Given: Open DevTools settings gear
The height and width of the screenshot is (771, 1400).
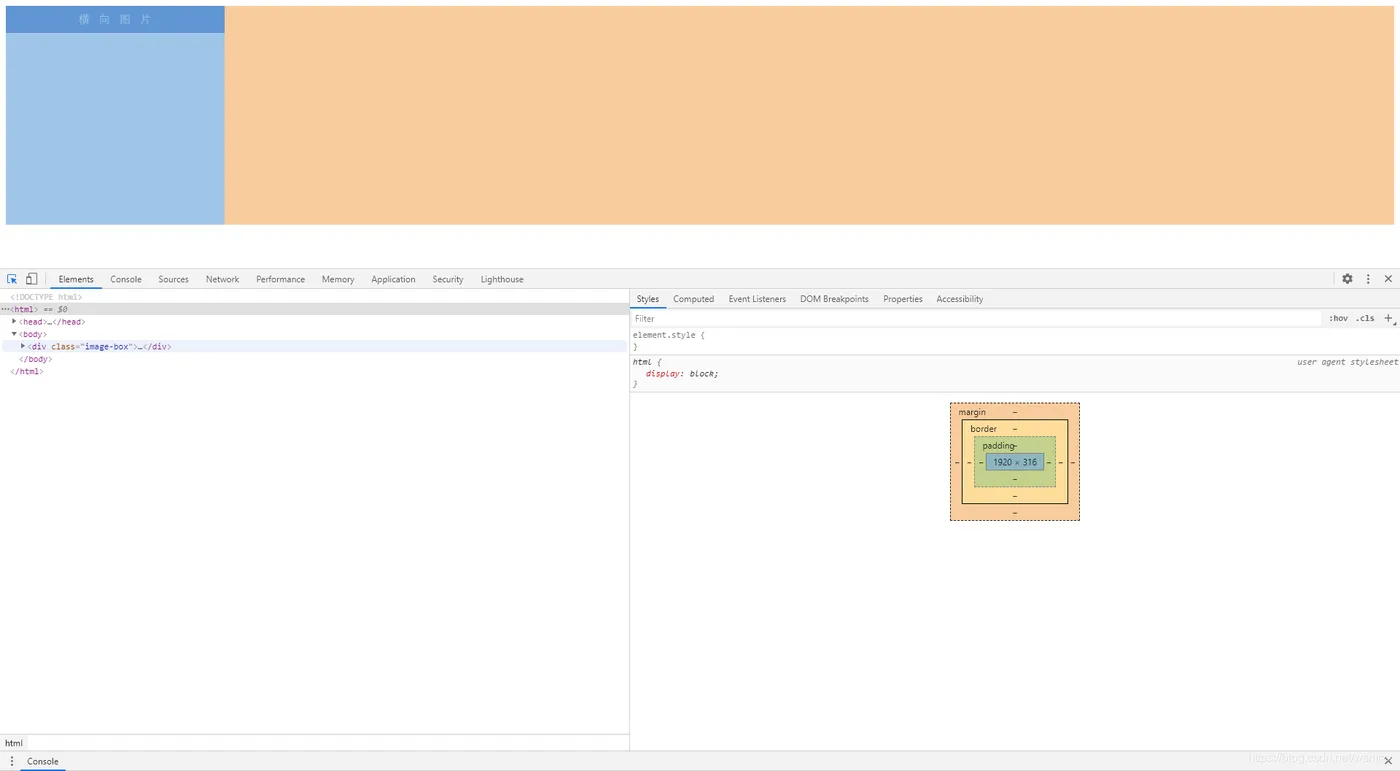Looking at the screenshot, I should point(1347,279).
